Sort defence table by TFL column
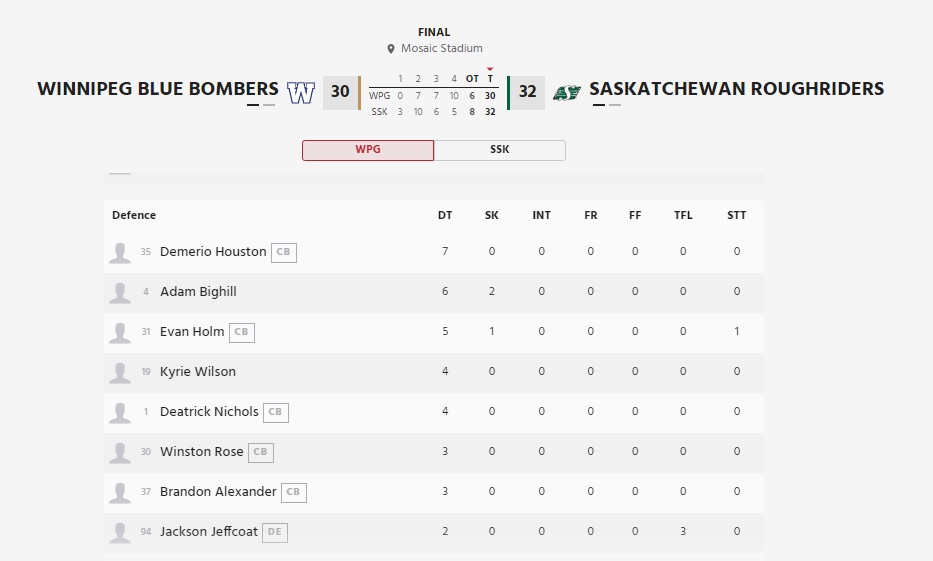 683,215
